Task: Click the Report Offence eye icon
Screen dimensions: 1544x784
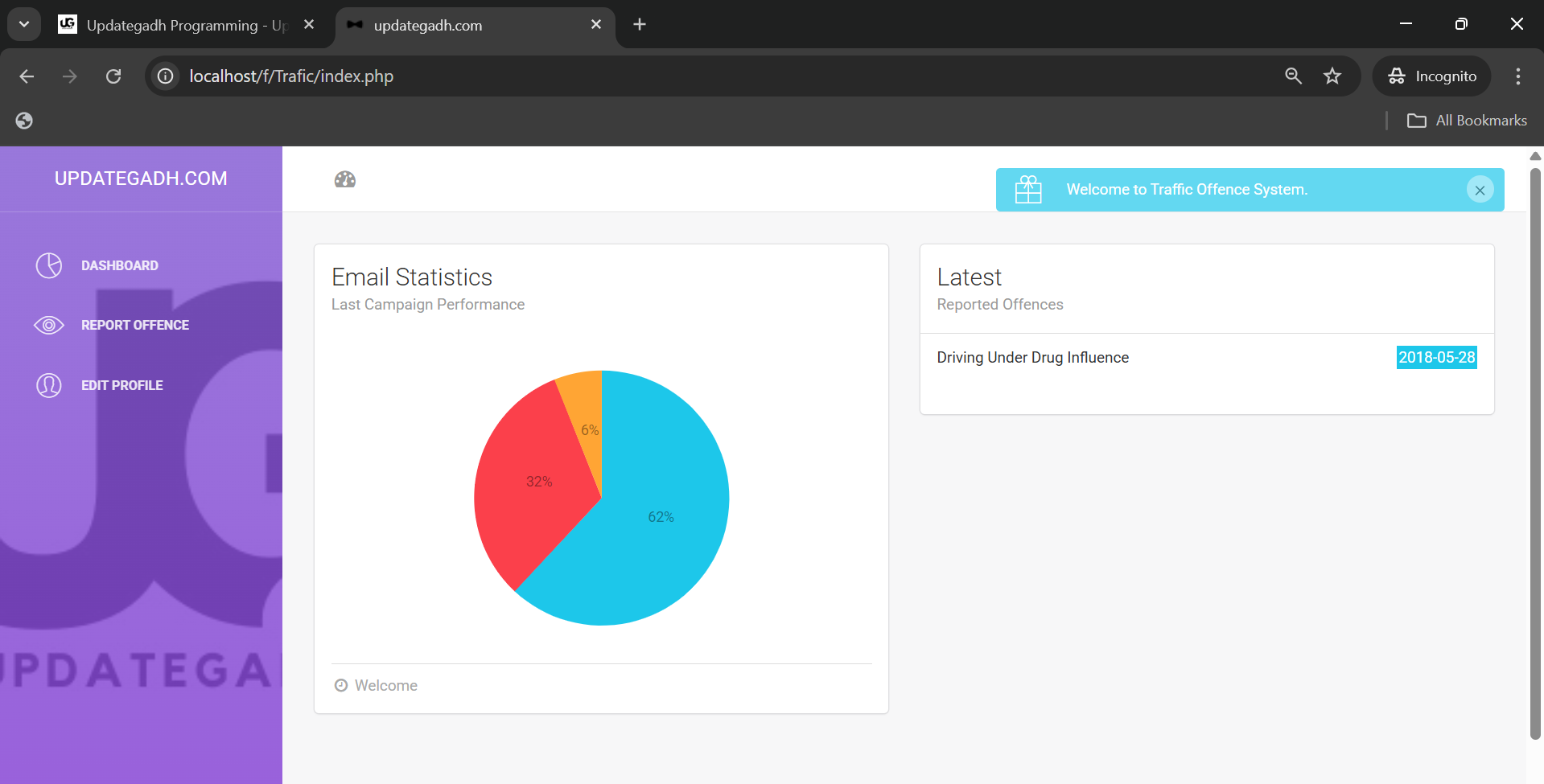Action: coord(49,325)
